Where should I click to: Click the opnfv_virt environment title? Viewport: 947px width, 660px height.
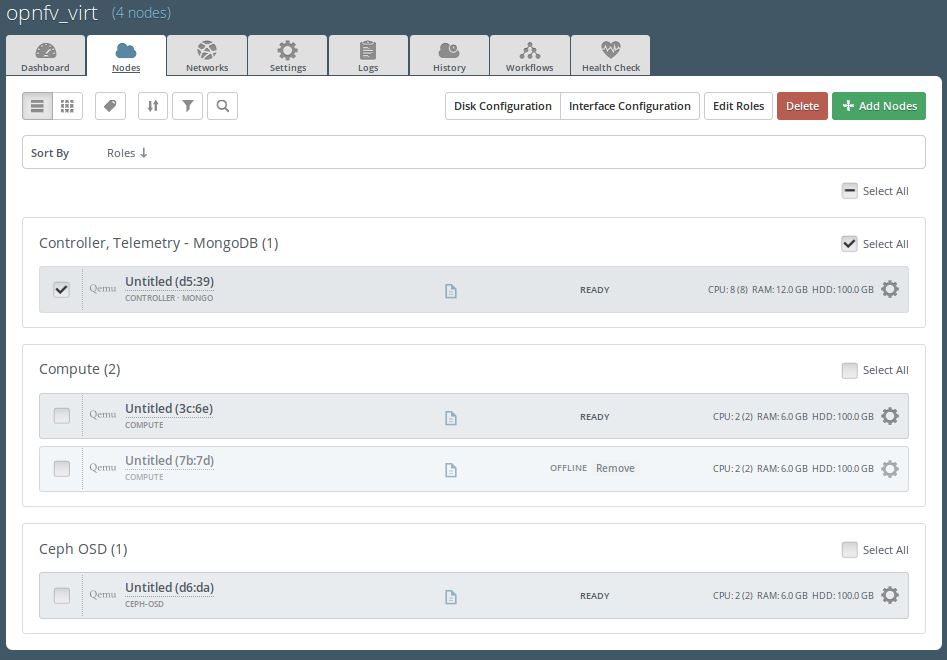pyautogui.click(x=52, y=13)
